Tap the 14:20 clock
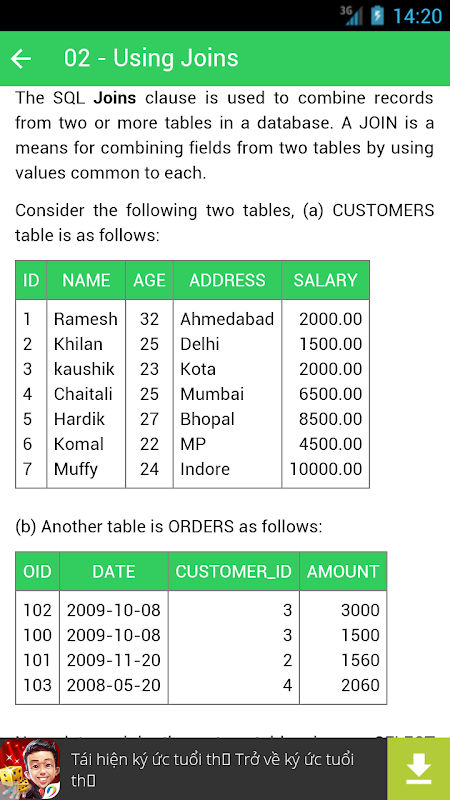This screenshot has width=450, height=800. [417, 16]
